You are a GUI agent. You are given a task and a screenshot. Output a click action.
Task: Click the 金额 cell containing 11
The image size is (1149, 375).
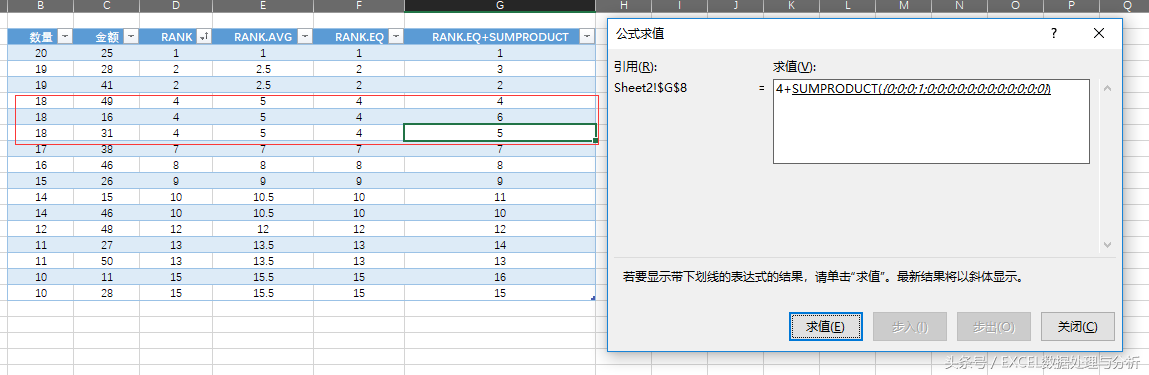[x=106, y=277]
